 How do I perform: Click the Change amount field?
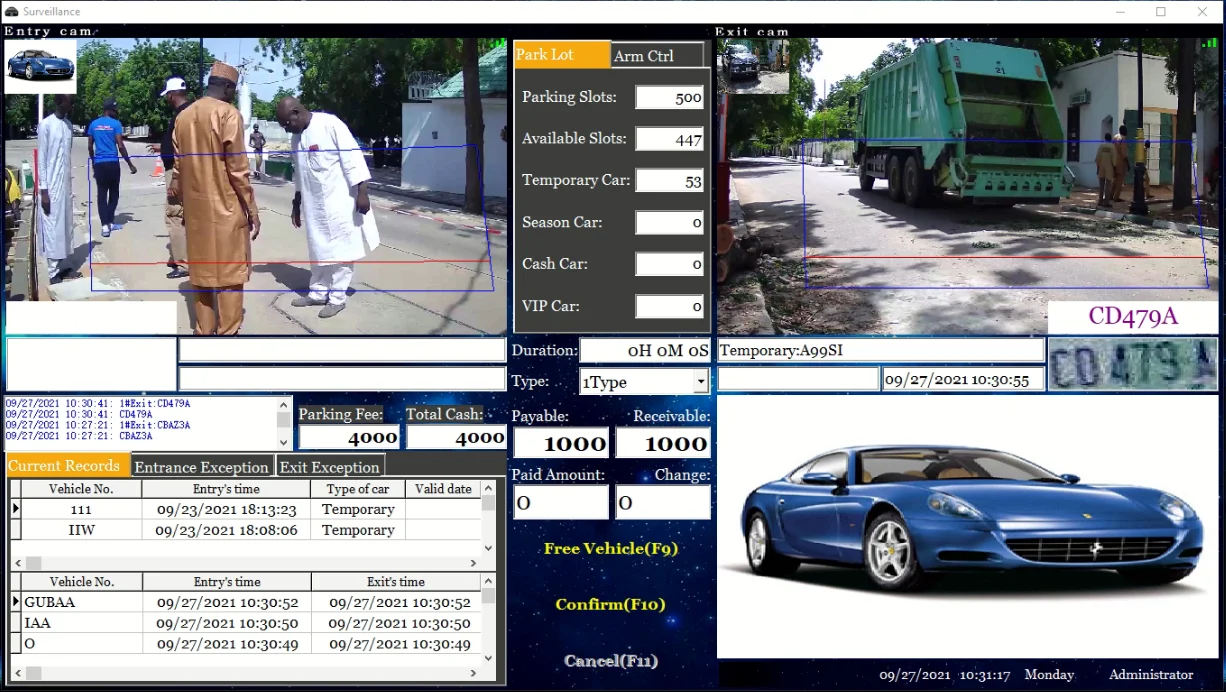tap(663, 502)
